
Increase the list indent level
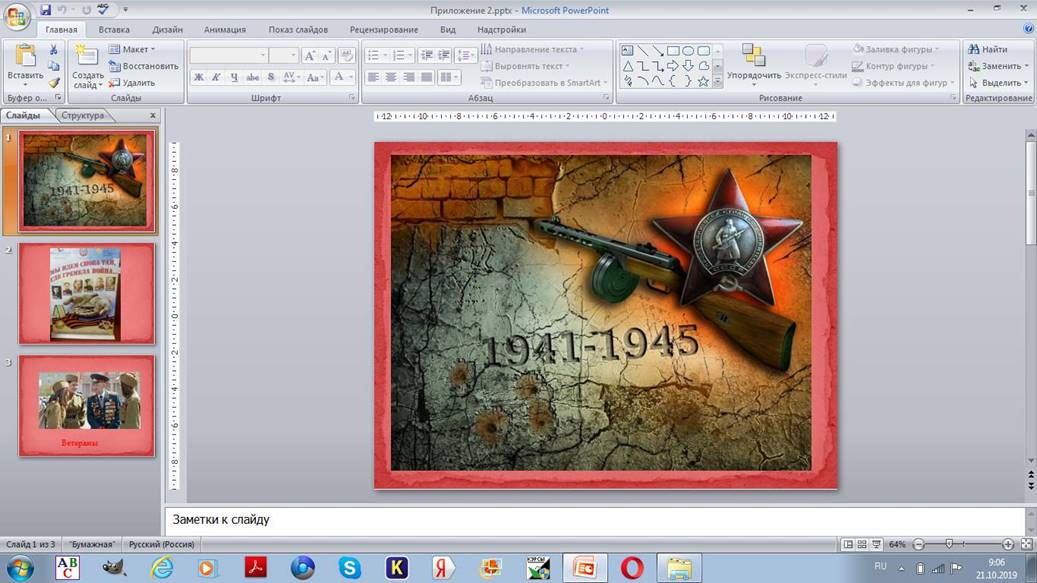tap(444, 56)
